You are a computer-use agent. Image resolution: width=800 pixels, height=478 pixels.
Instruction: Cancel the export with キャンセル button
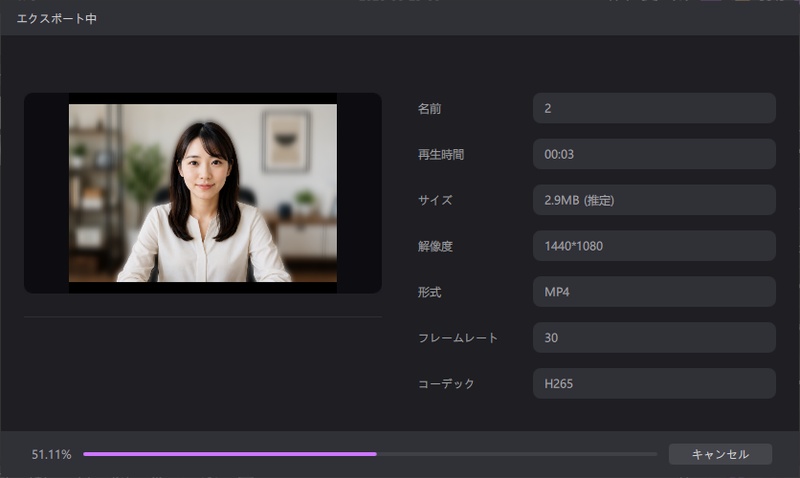tap(720, 454)
